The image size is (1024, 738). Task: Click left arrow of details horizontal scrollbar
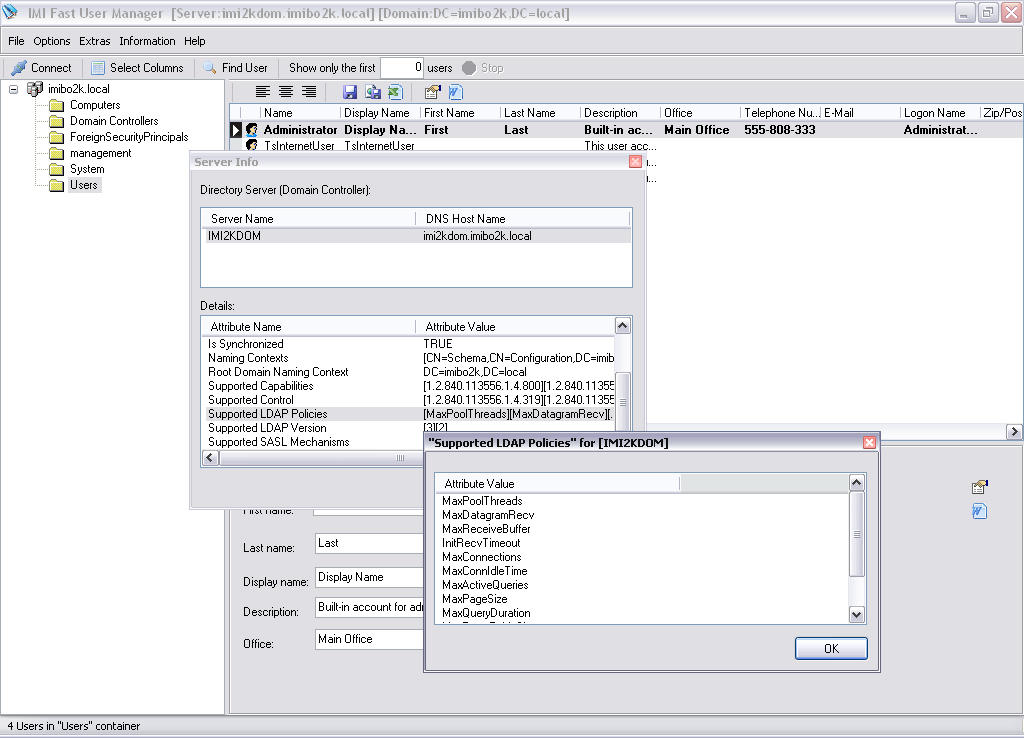[210, 458]
